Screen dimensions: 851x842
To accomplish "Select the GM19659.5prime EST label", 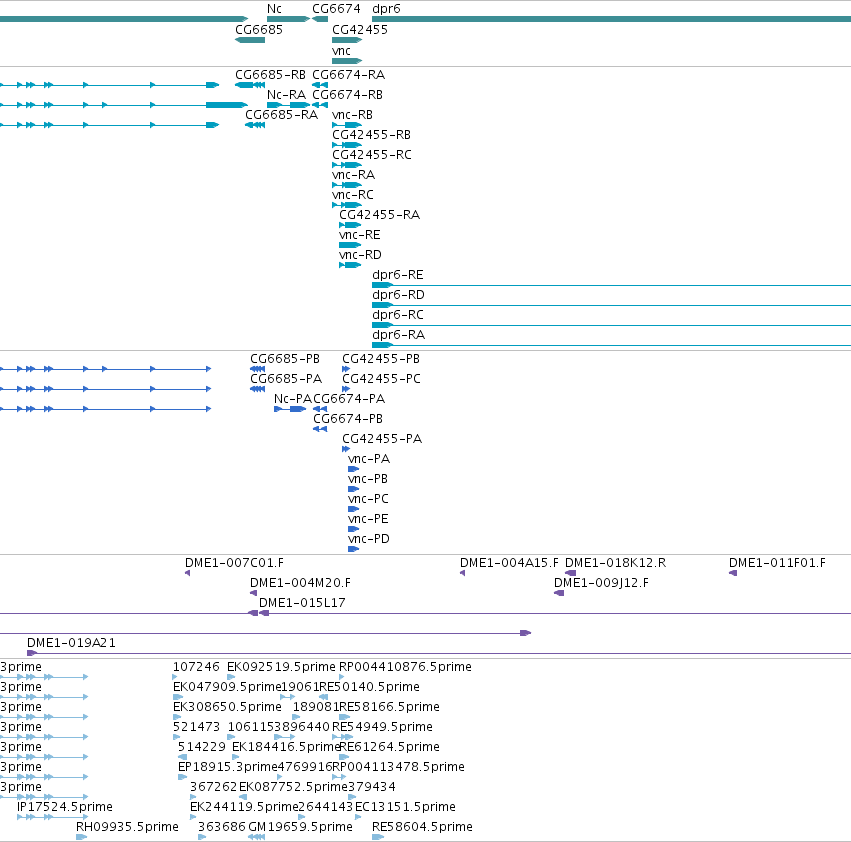I will click(x=300, y=827).
